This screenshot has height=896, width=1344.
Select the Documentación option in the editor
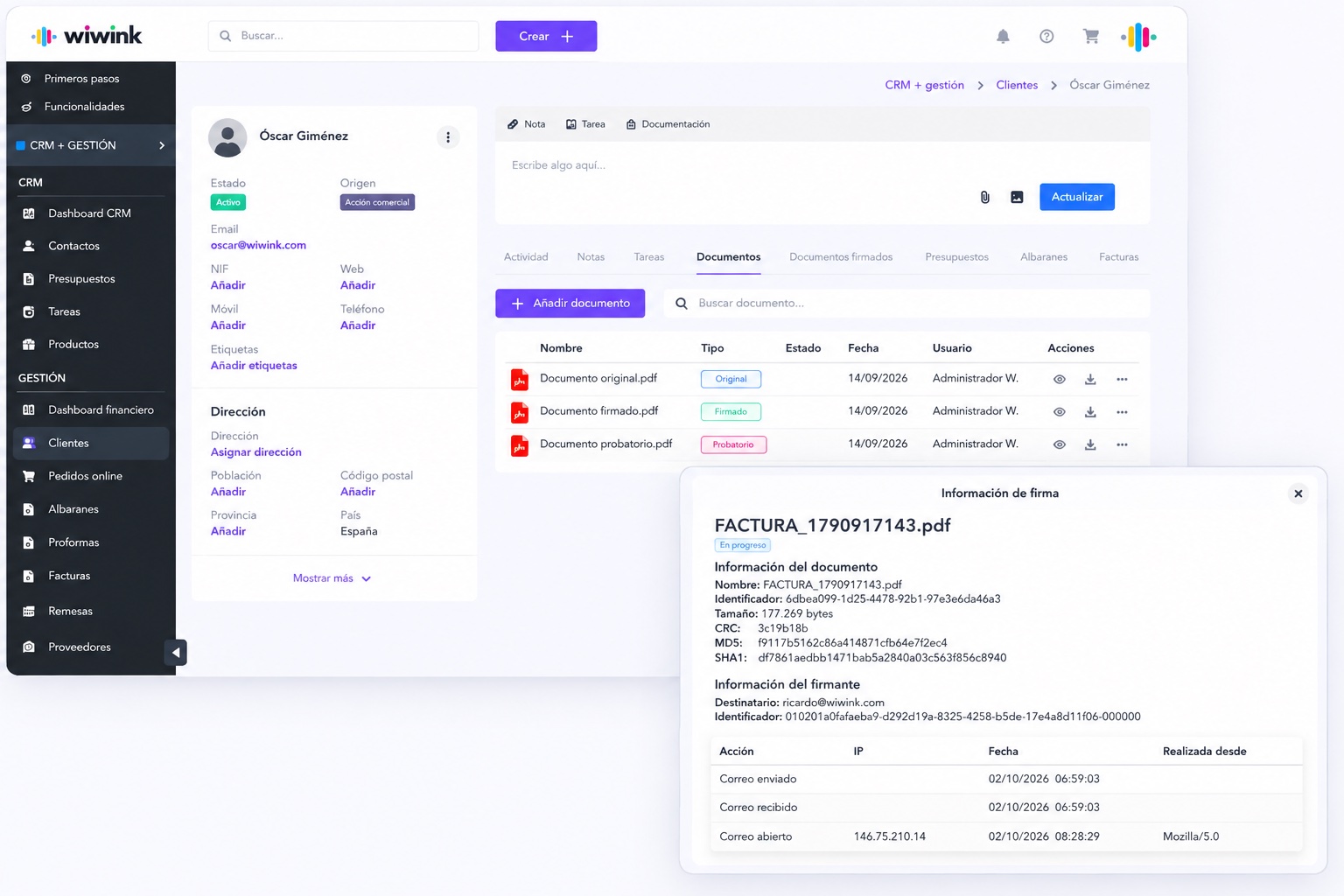(668, 124)
